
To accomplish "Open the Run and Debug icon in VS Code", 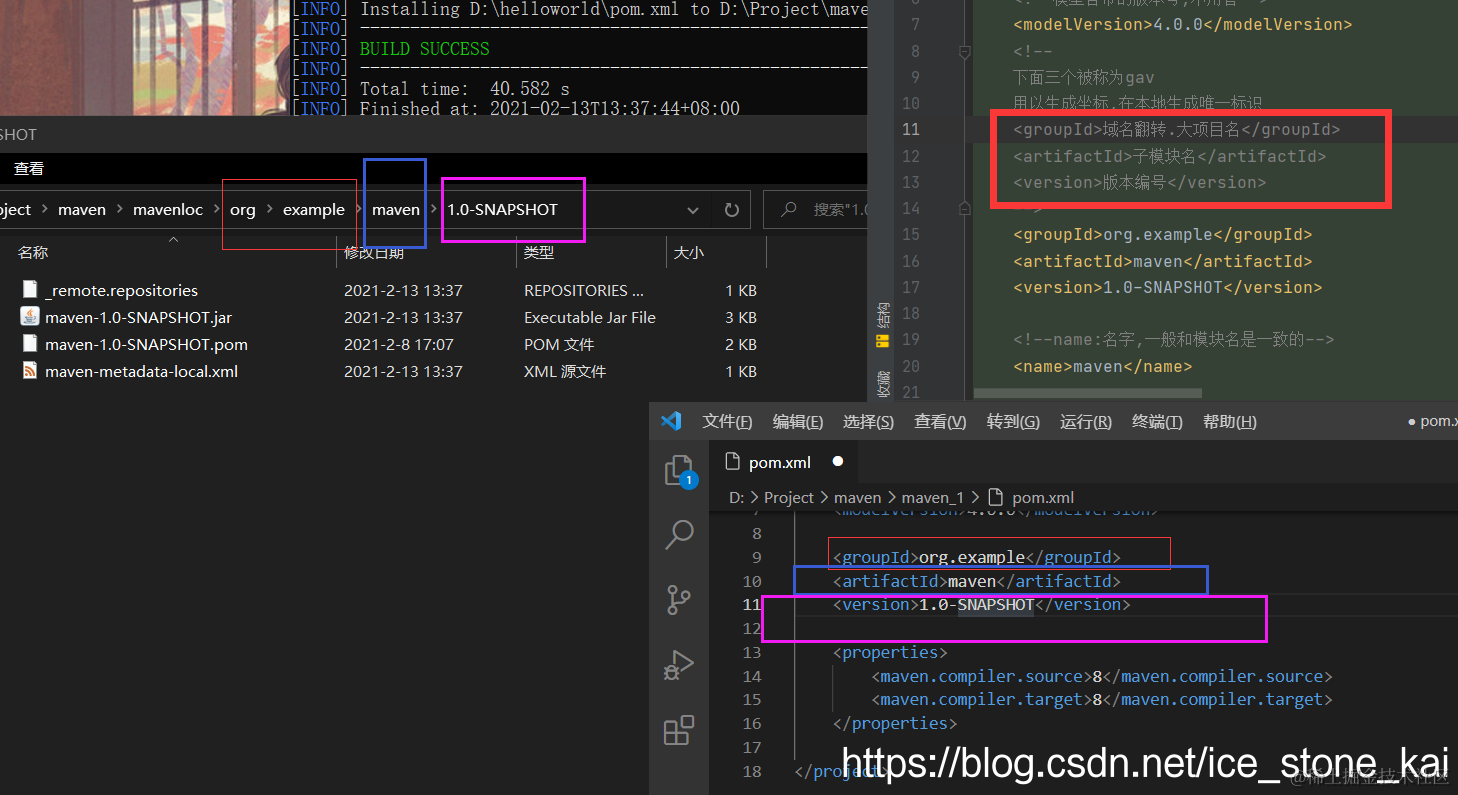I will pyautogui.click(x=679, y=665).
